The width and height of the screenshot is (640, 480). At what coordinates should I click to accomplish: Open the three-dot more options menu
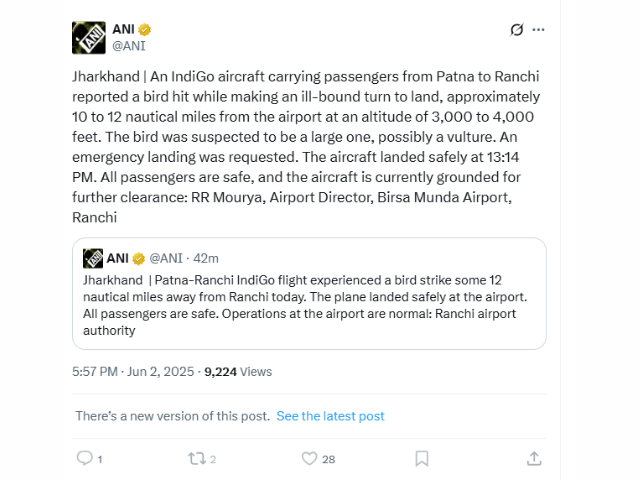click(x=540, y=30)
